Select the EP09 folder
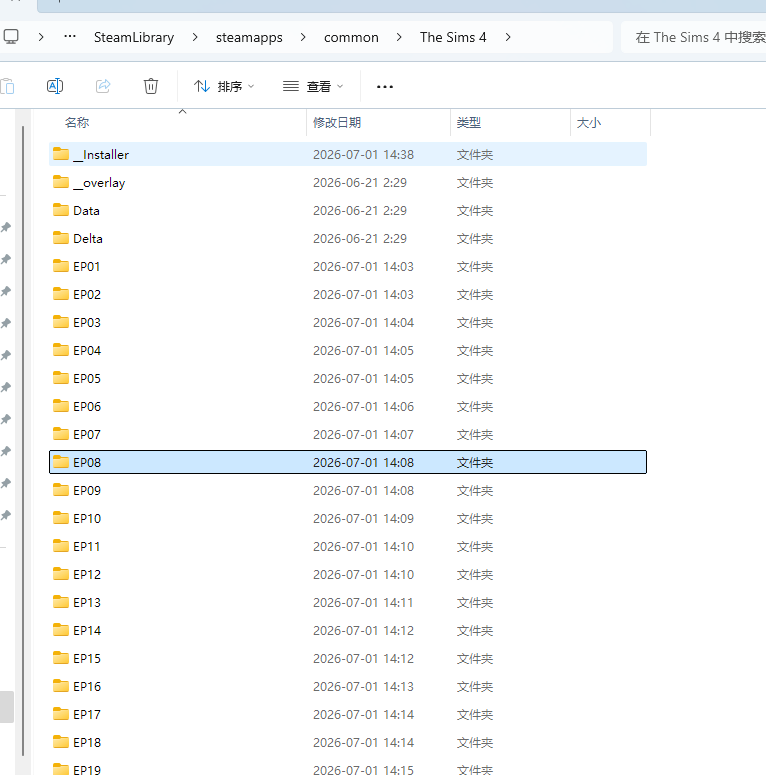 [x=348, y=490]
